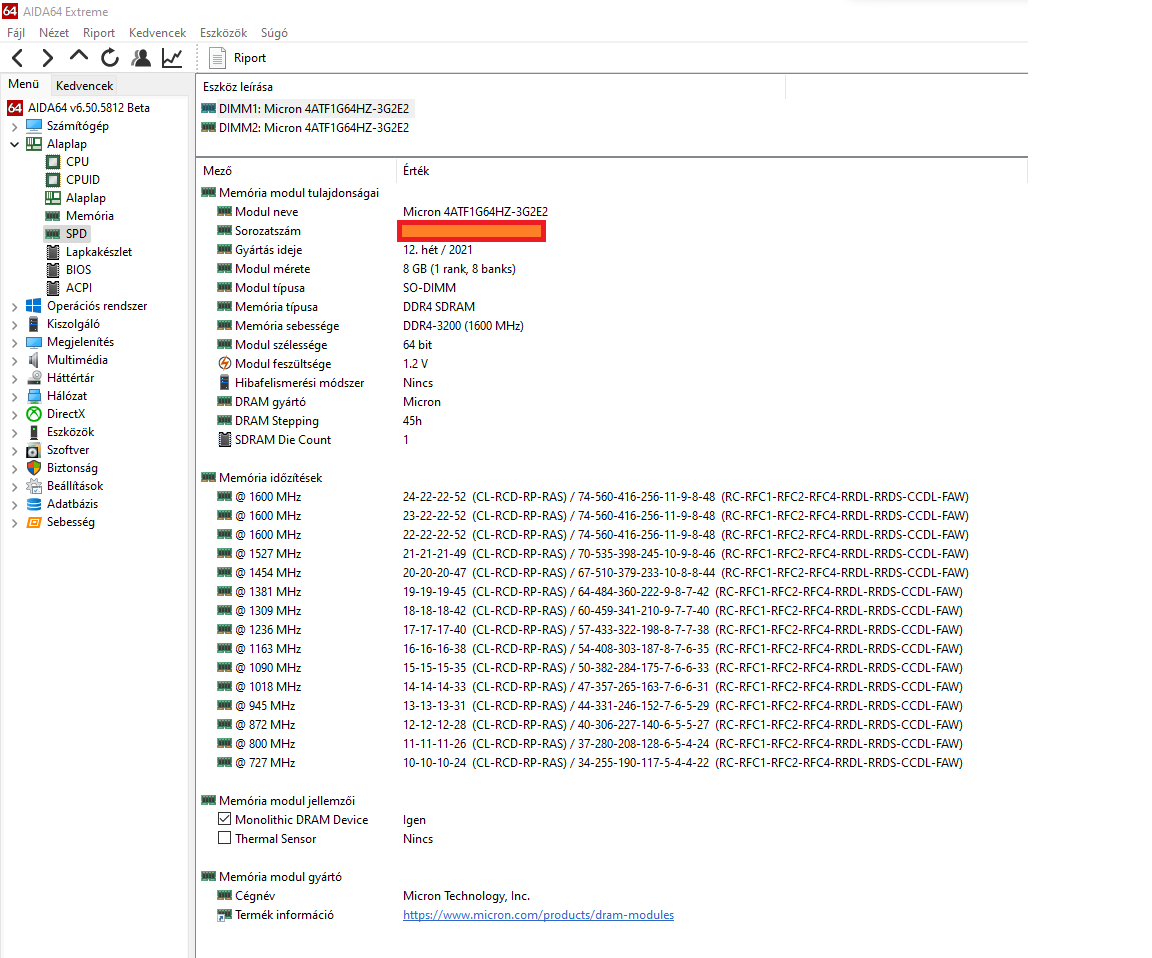This screenshot has width=1152, height=958.
Task: Click the Biztonság shield icon
Action: coord(34,468)
